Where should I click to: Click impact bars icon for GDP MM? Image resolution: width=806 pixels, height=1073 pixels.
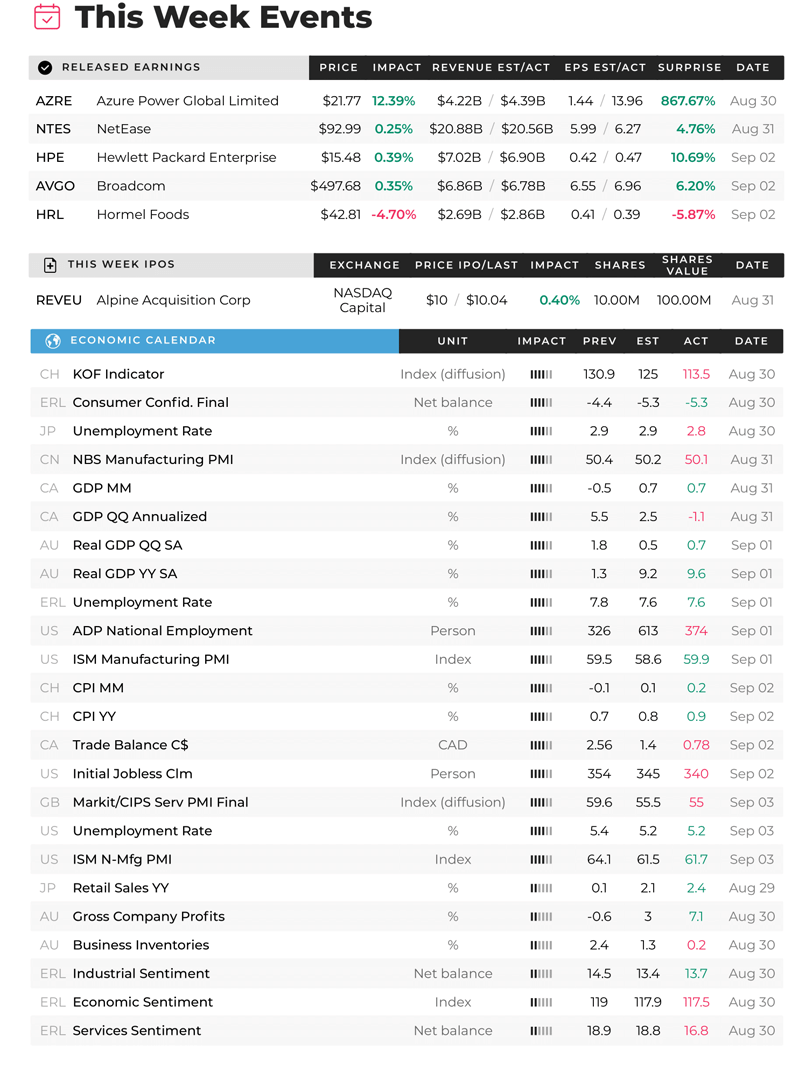point(541,489)
